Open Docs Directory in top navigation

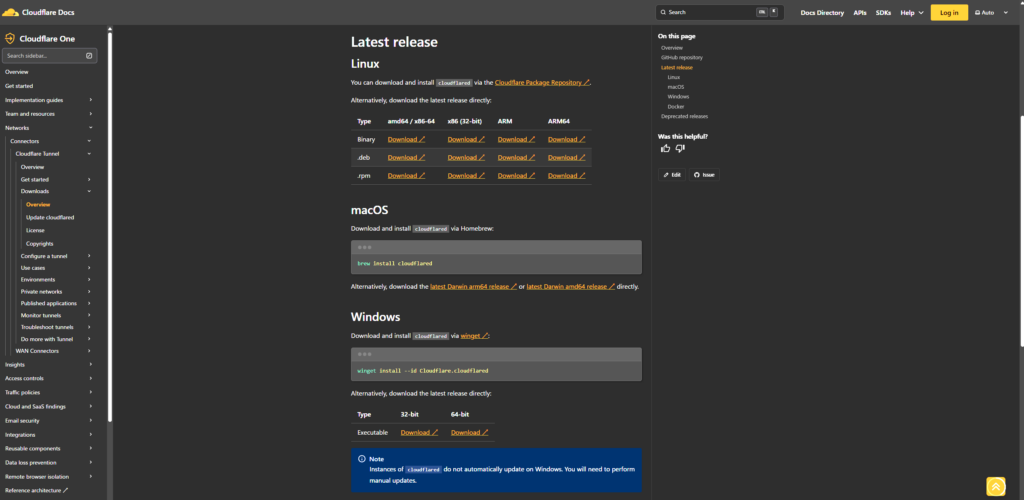point(822,12)
